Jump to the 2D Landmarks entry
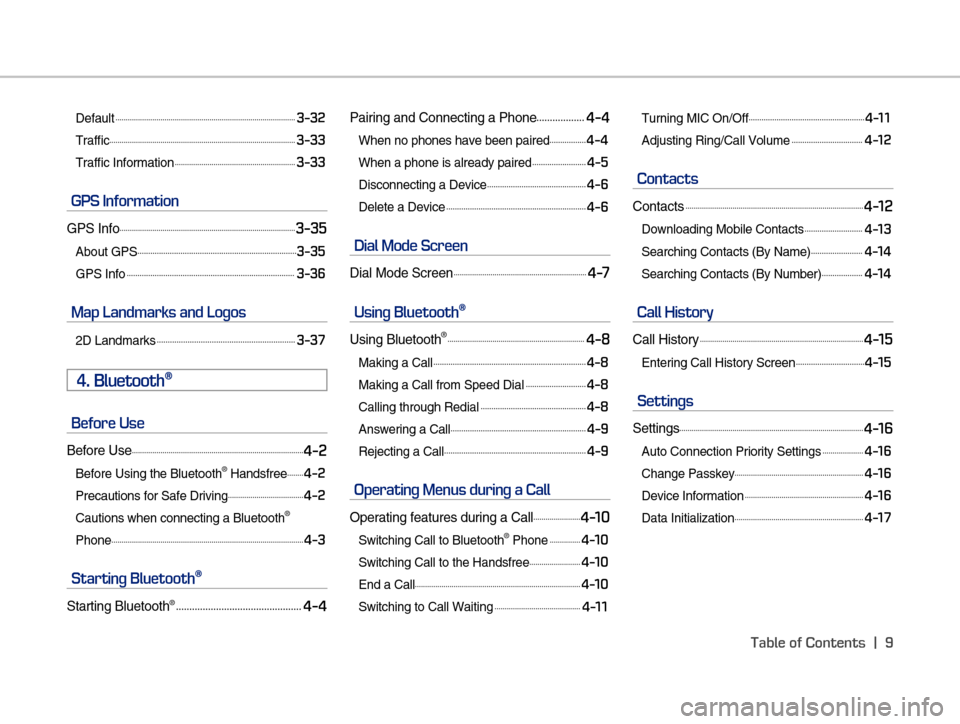This screenshot has height=724, width=960. (115, 341)
